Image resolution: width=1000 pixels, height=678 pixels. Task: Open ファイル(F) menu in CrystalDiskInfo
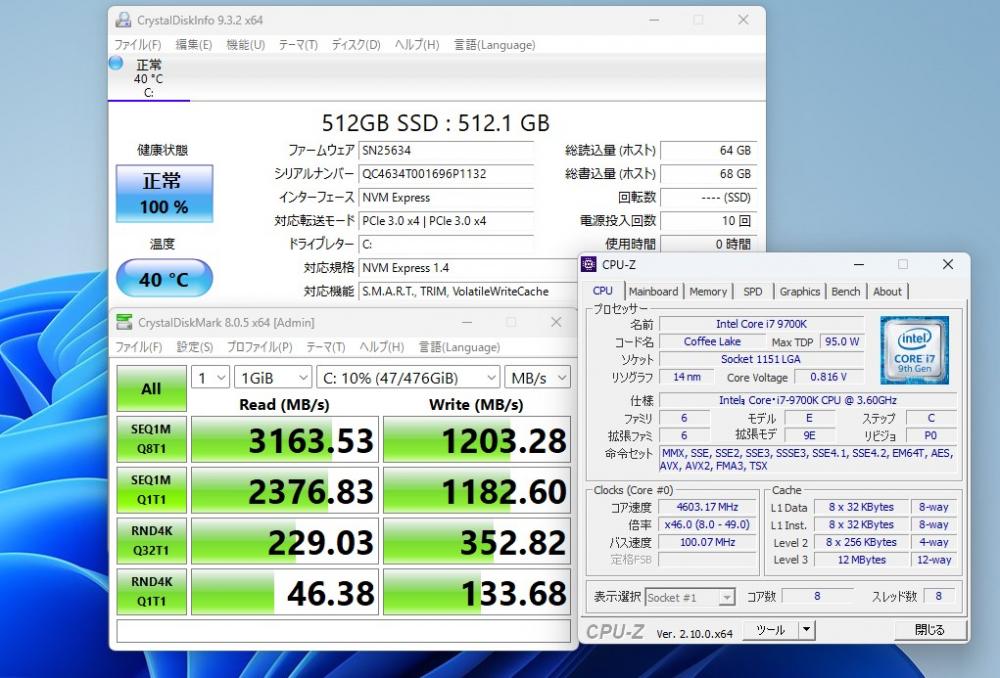click(x=137, y=45)
